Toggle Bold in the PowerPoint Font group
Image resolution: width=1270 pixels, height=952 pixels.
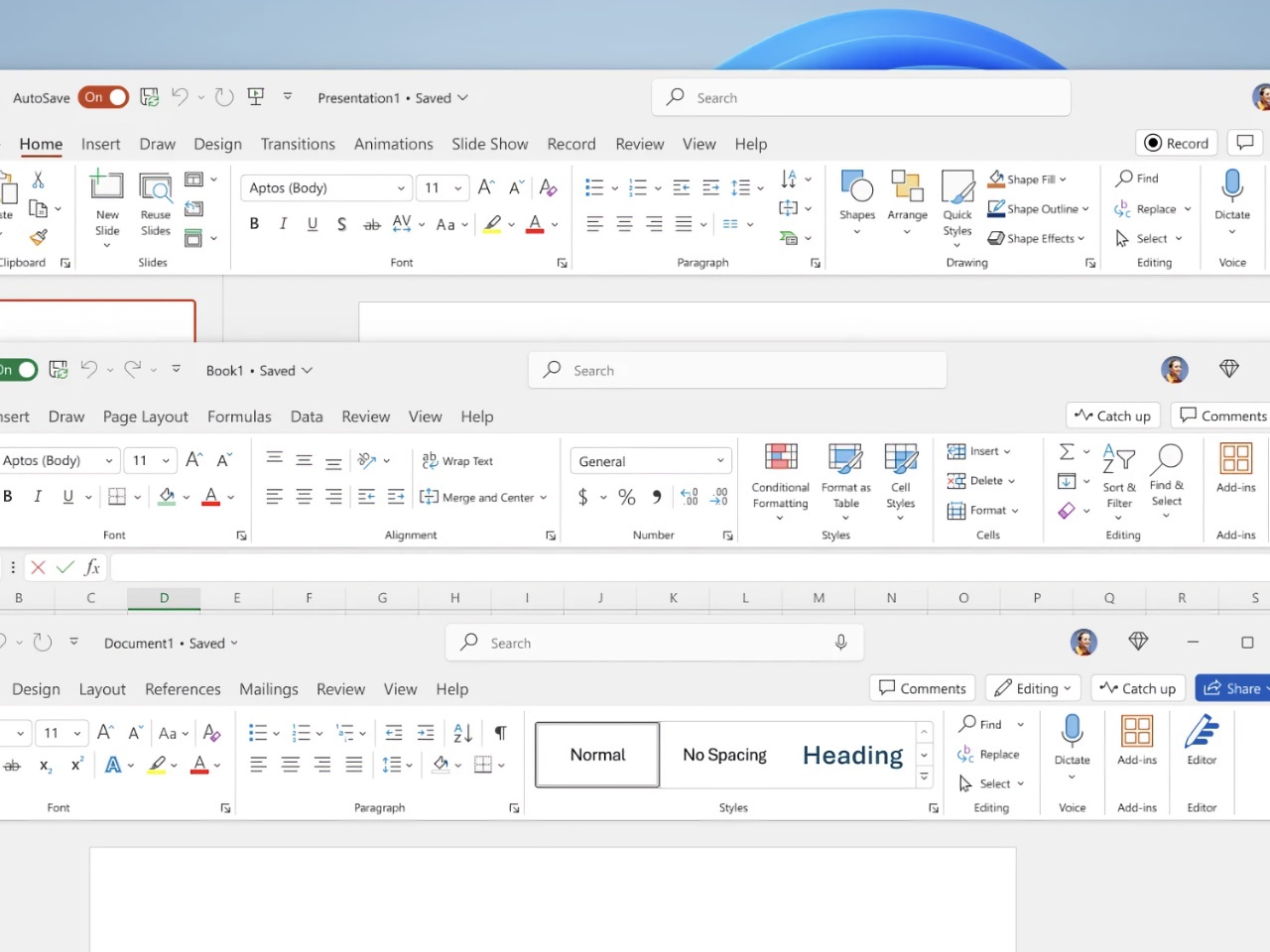coord(254,224)
